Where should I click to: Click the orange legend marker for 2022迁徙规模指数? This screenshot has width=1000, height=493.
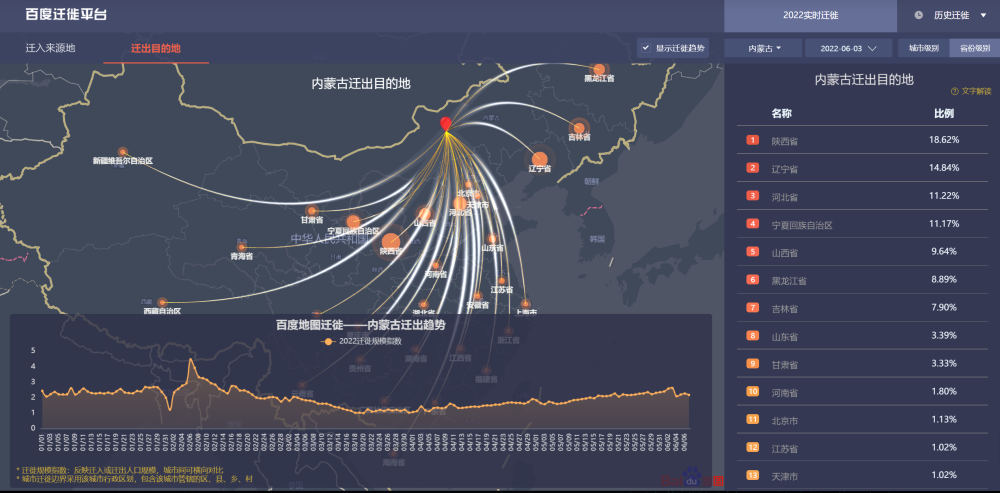click(x=328, y=342)
